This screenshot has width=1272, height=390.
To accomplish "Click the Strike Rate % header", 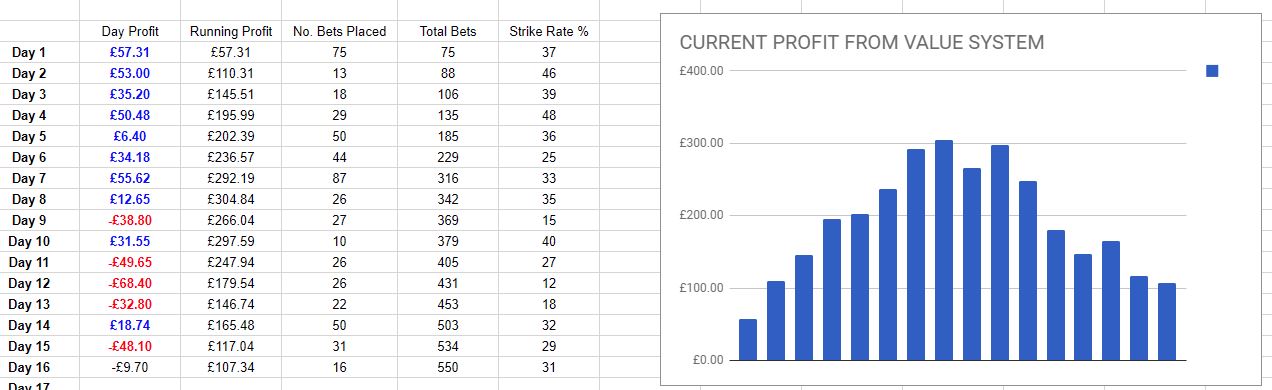I will coord(548,31).
